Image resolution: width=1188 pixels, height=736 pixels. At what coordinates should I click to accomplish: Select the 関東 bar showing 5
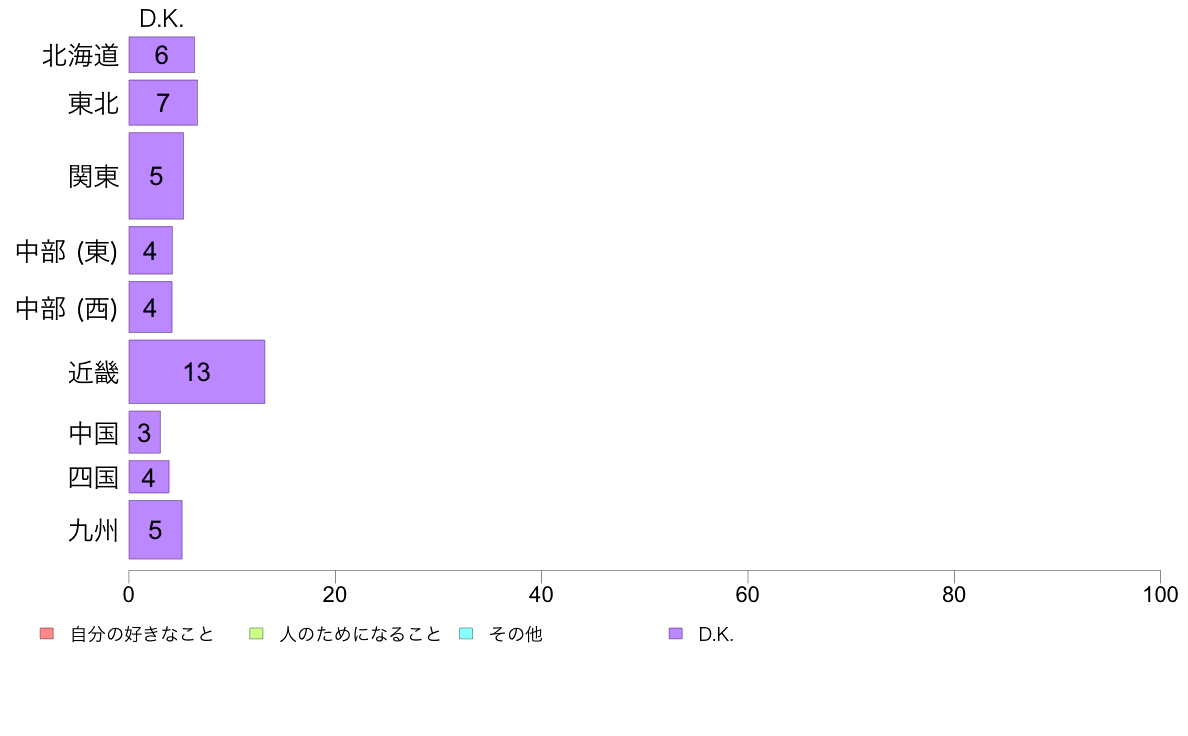[156, 176]
